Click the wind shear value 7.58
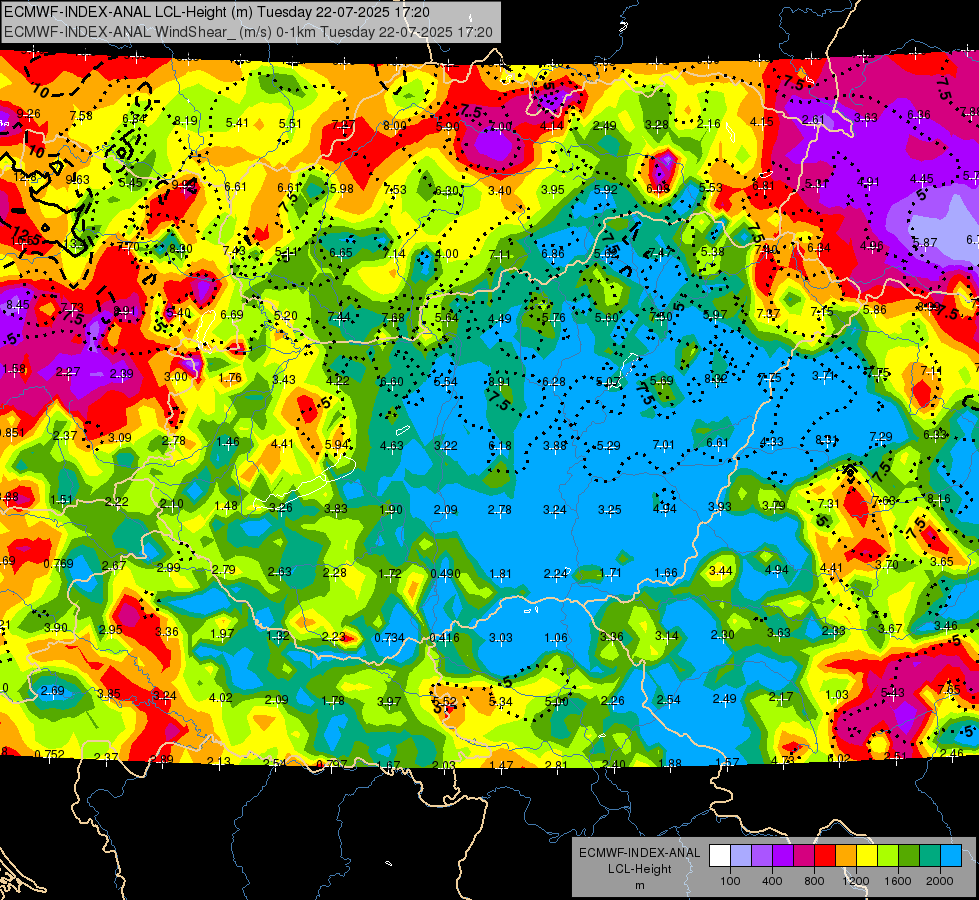979x900 pixels. tap(81, 116)
